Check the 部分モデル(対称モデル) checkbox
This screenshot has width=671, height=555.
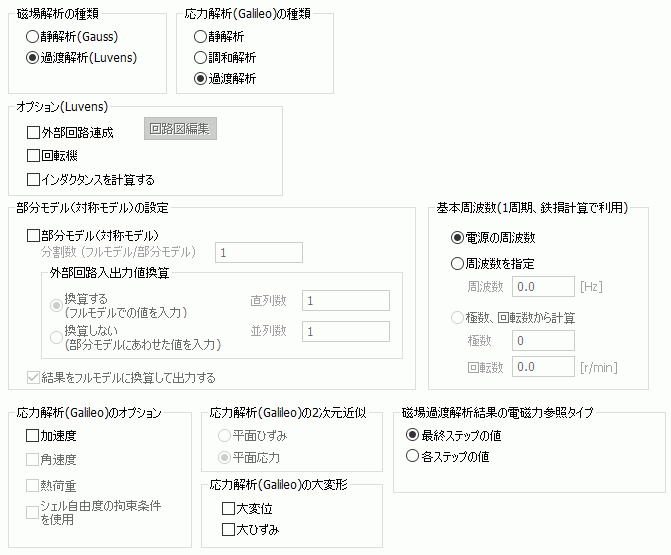pyautogui.click(x=33, y=234)
